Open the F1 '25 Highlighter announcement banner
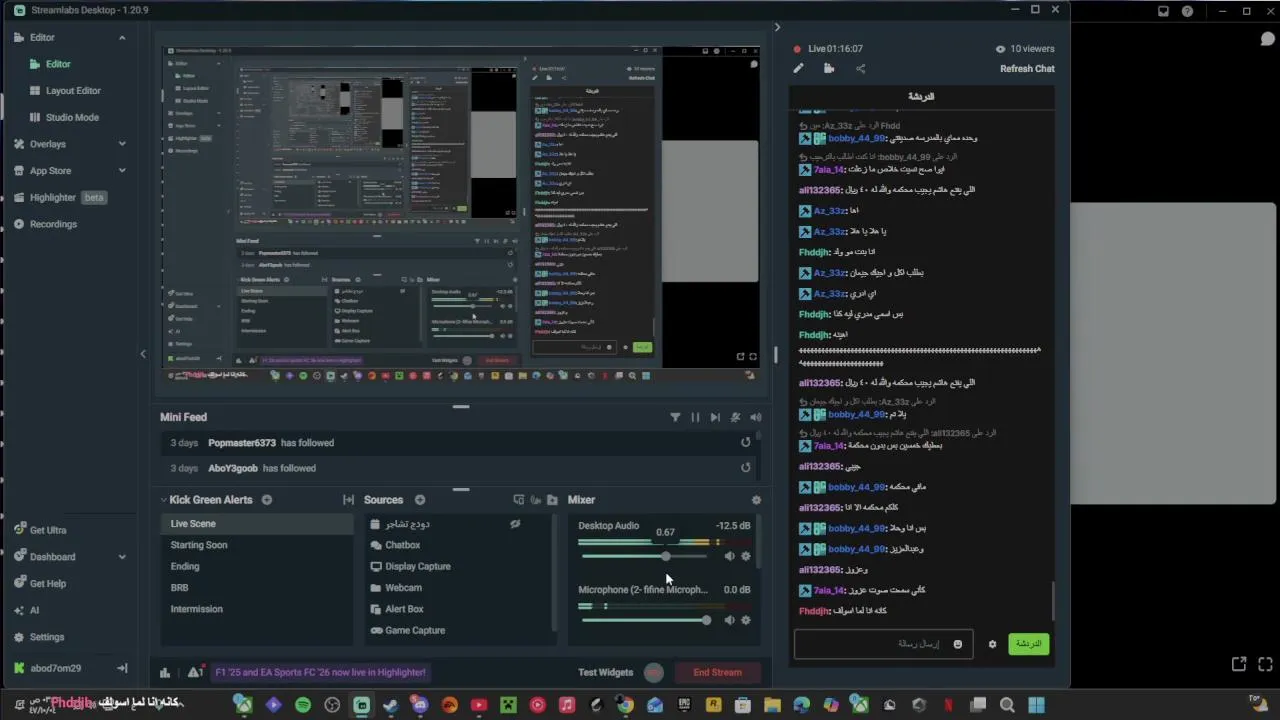The width and height of the screenshot is (1280, 720). coord(320,672)
